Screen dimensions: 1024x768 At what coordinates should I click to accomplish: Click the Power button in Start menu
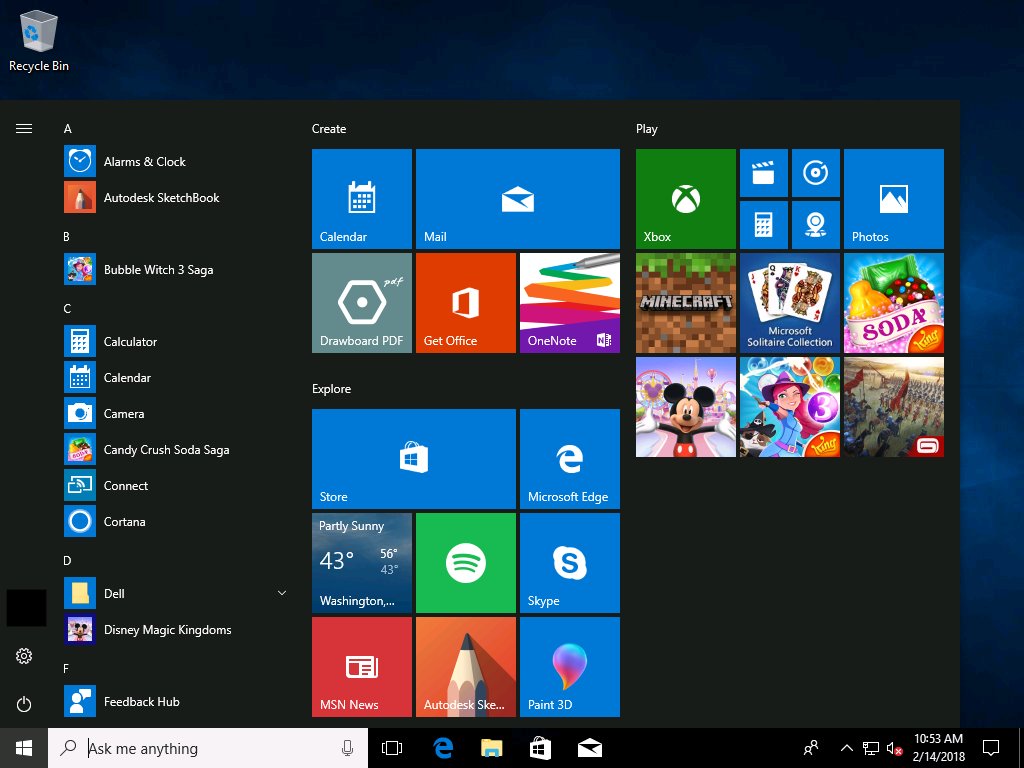point(24,704)
